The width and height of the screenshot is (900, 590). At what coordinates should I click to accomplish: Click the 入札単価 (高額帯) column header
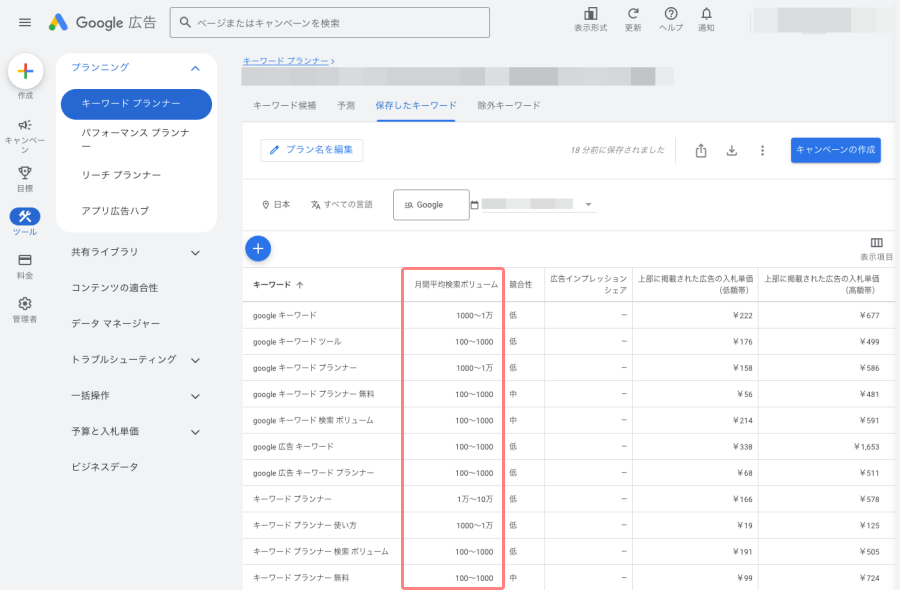pyautogui.click(x=821, y=285)
